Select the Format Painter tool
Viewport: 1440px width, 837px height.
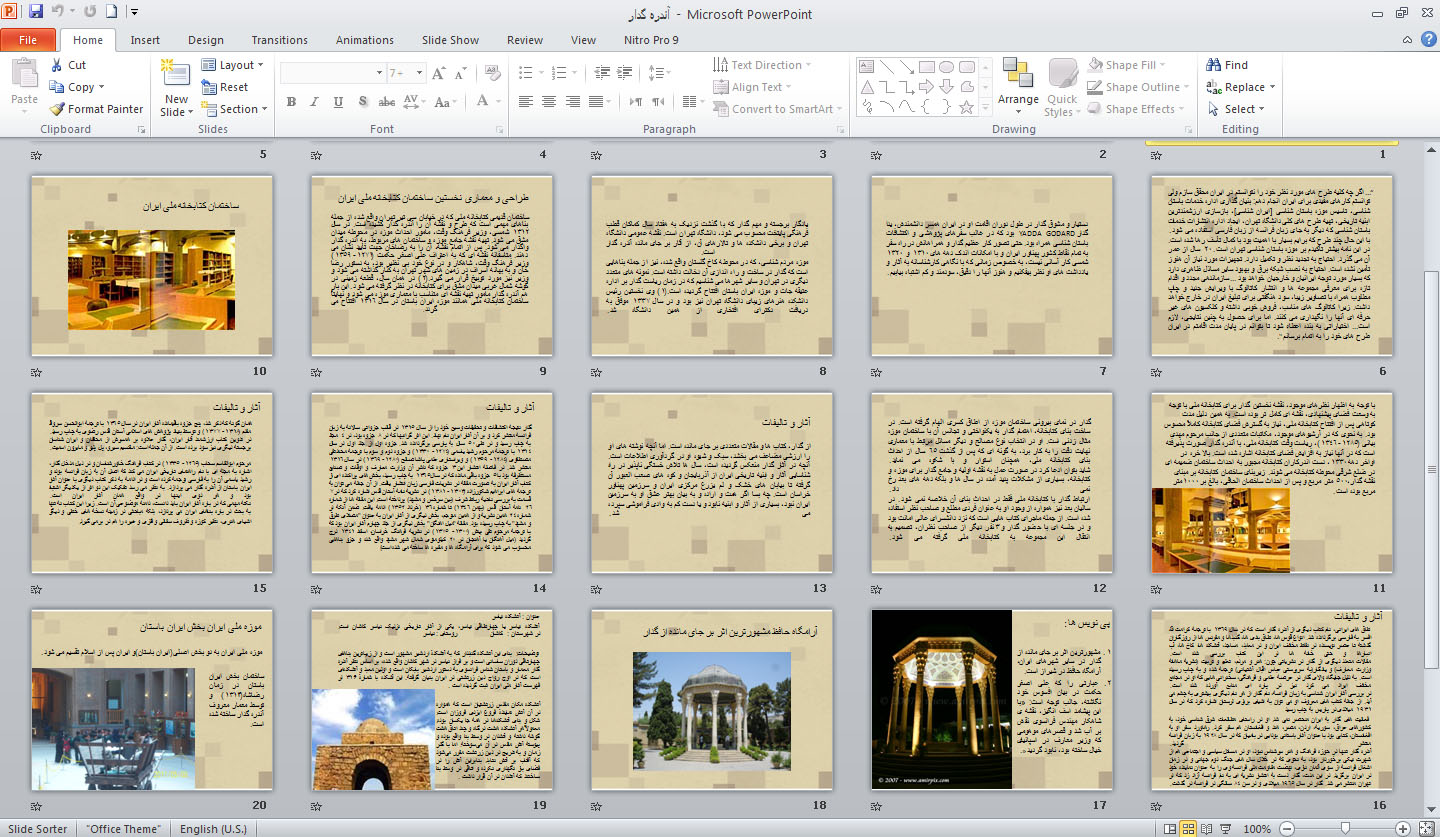96,109
